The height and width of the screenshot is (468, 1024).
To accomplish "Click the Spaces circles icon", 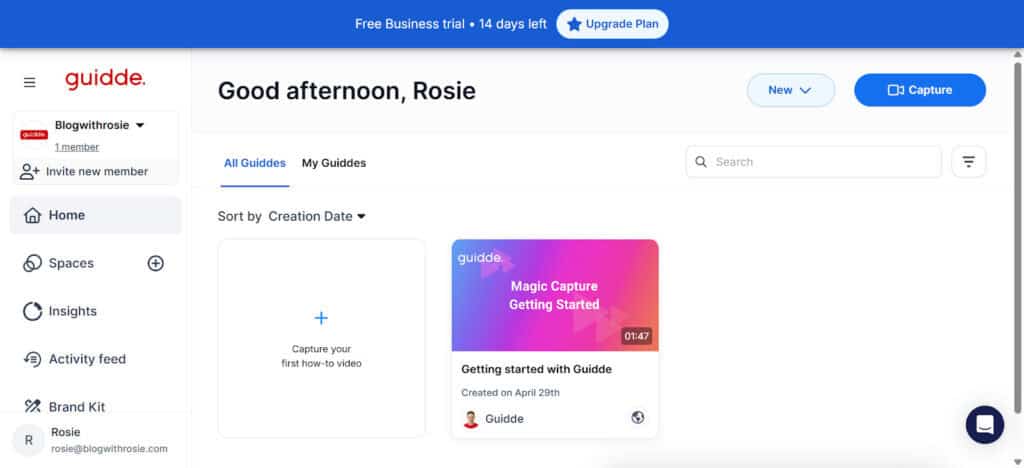I will (32, 263).
